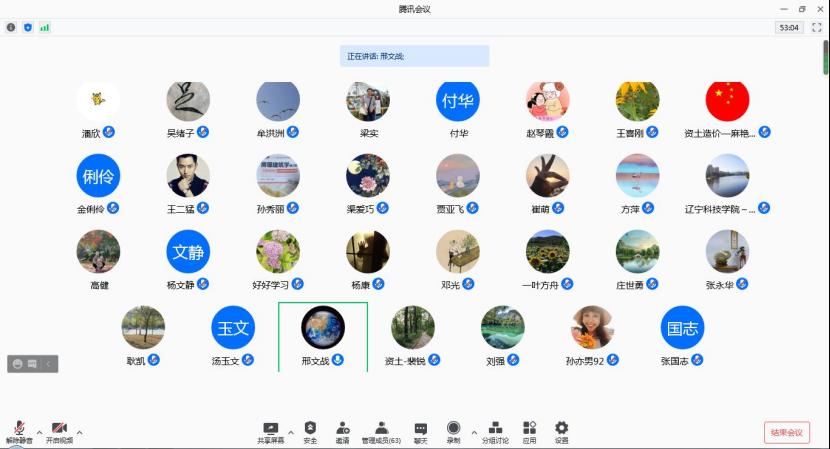This screenshot has height=449, width=830.
Task: Select 邢文战's Earth avatar thumbnail
Action: click(x=323, y=327)
